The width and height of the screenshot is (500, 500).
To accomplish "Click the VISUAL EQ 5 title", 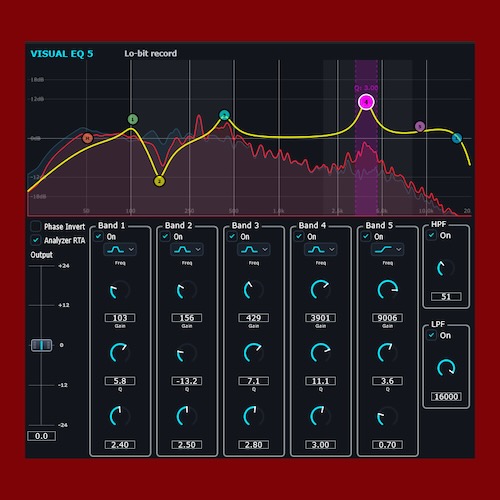I will click(62, 54).
